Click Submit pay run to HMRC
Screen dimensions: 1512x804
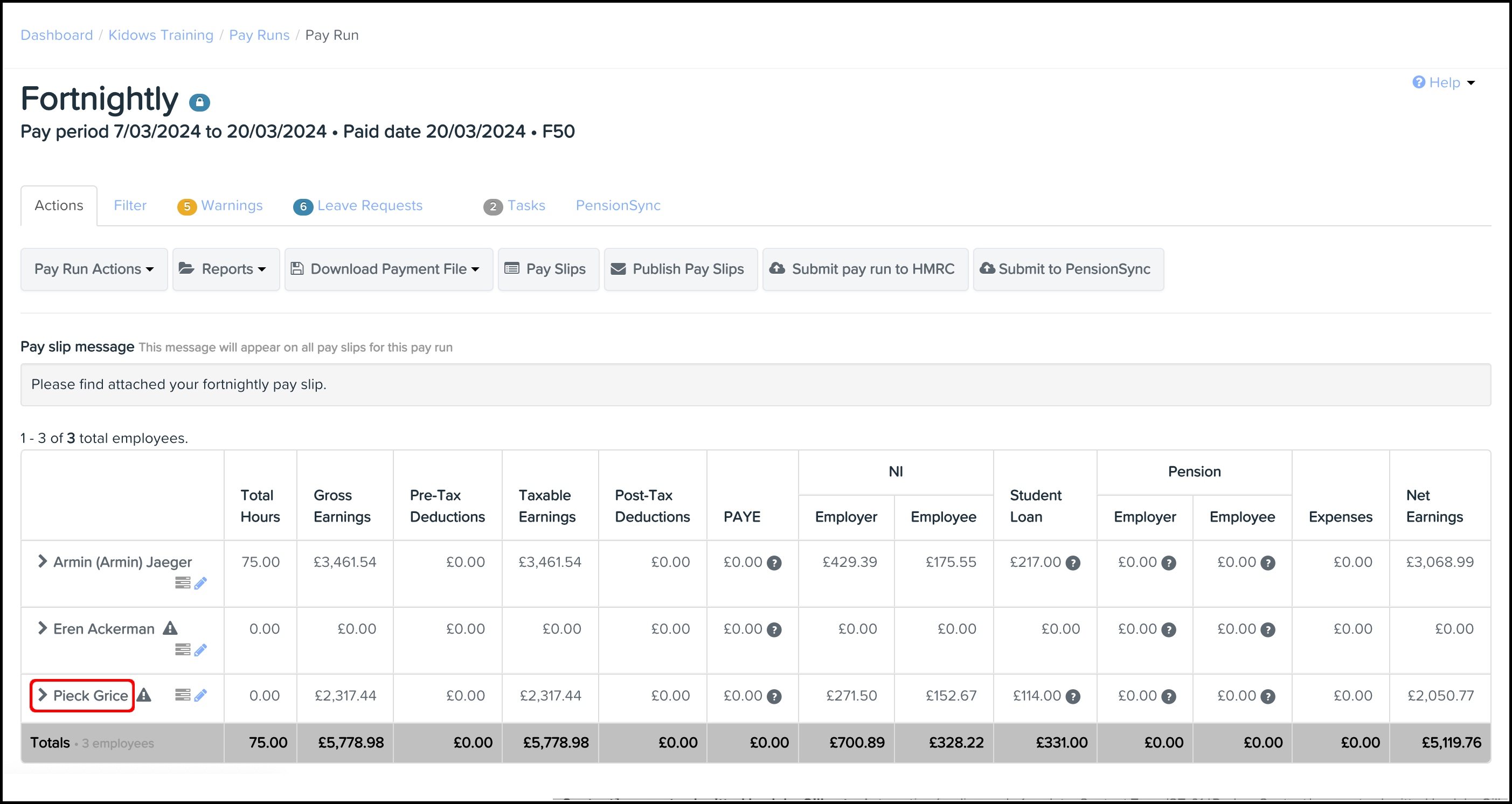point(865,269)
